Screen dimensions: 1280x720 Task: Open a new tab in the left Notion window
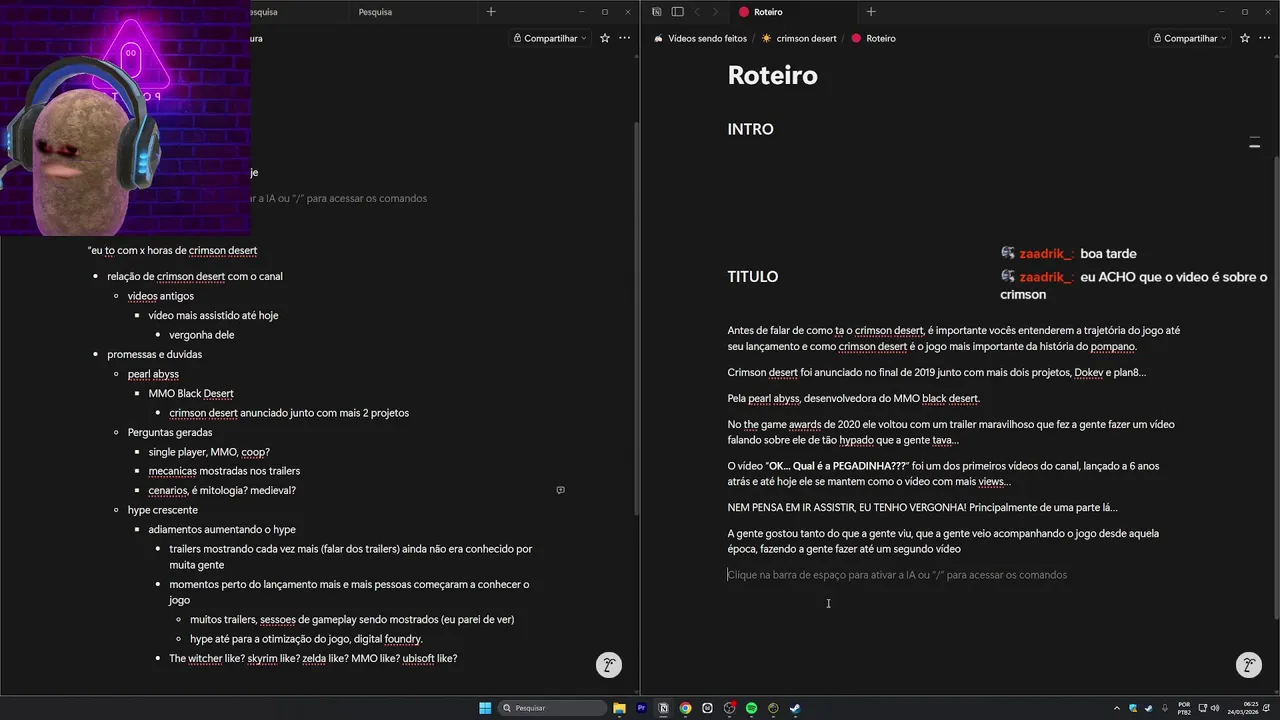click(491, 12)
